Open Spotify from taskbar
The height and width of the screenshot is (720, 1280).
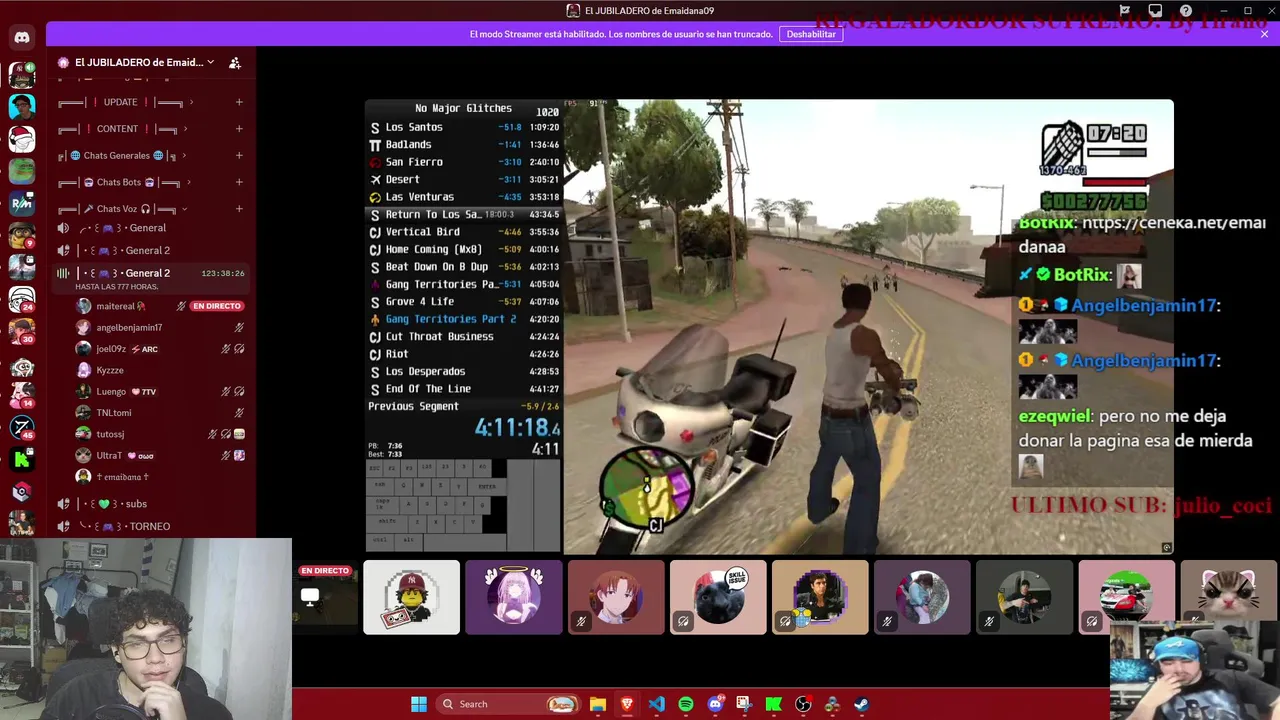(686, 704)
